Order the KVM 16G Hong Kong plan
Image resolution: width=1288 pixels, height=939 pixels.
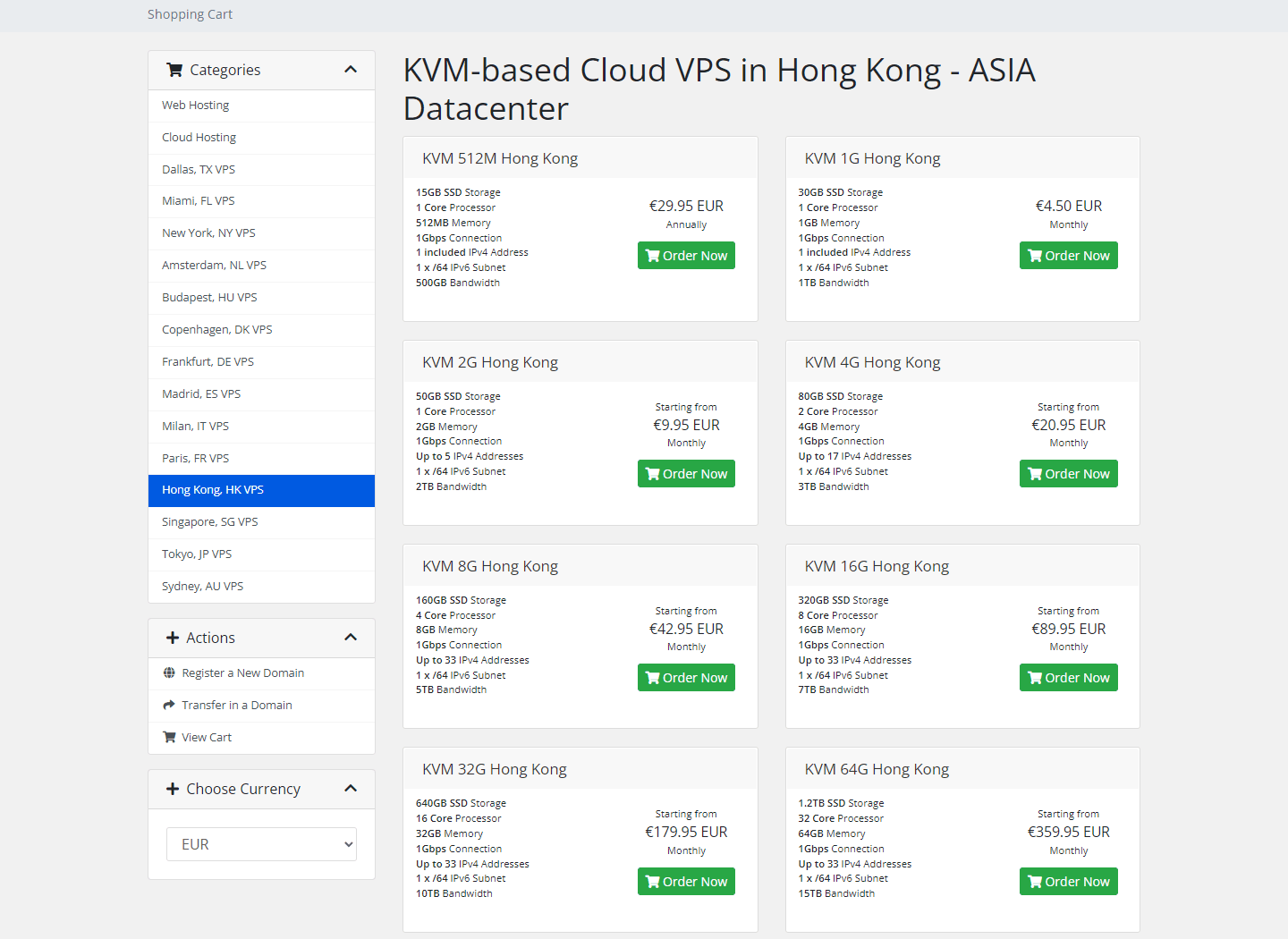(x=1069, y=678)
